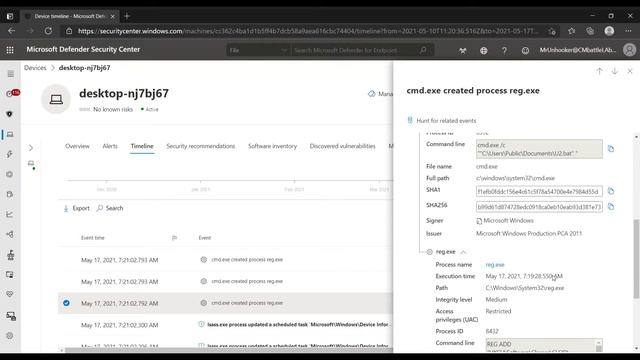Viewport: 640px width, 360px height.
Task: Click the Event time column header
Action: point(93,238)
